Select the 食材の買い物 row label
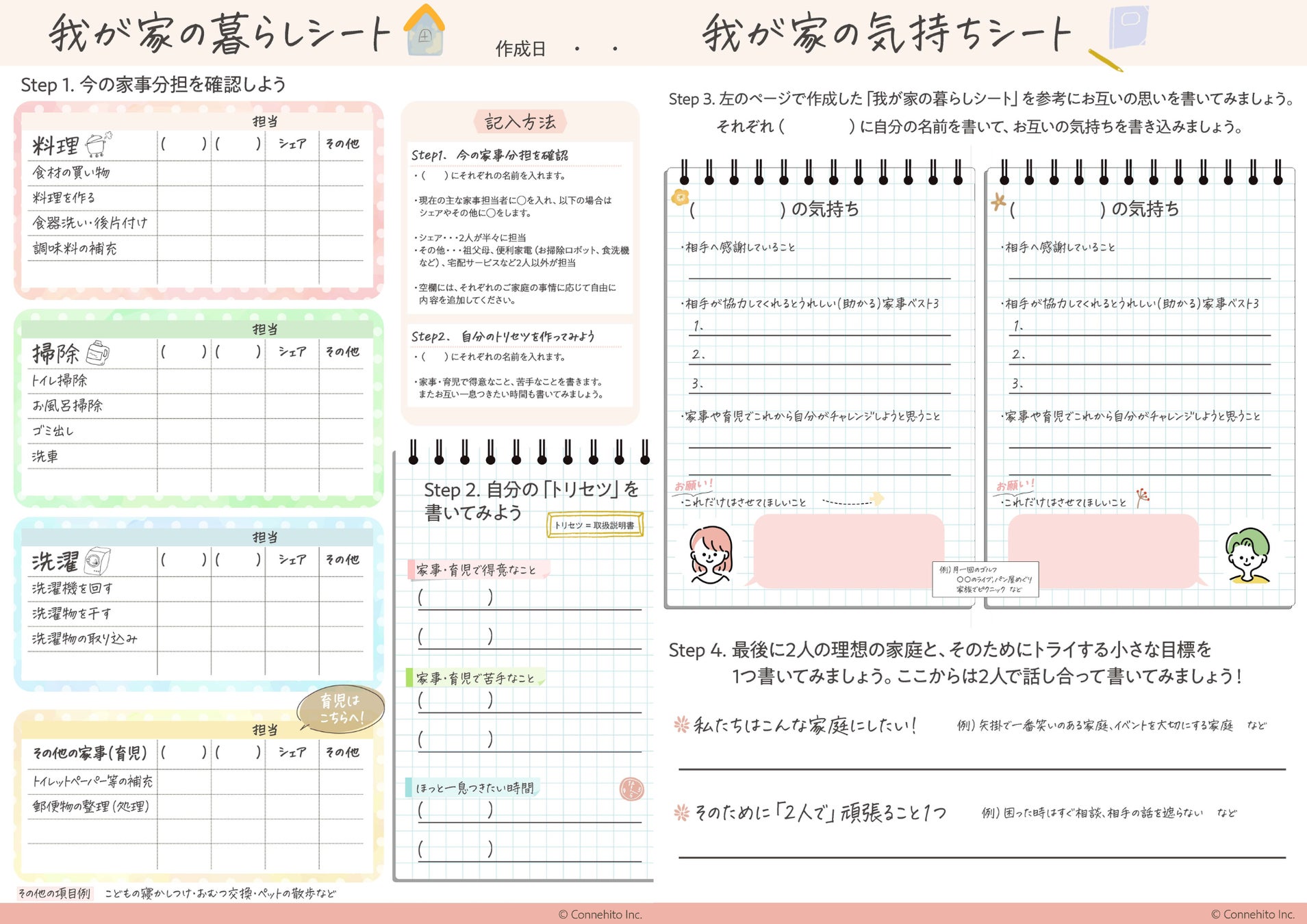1307x924 pixels. 71,172
